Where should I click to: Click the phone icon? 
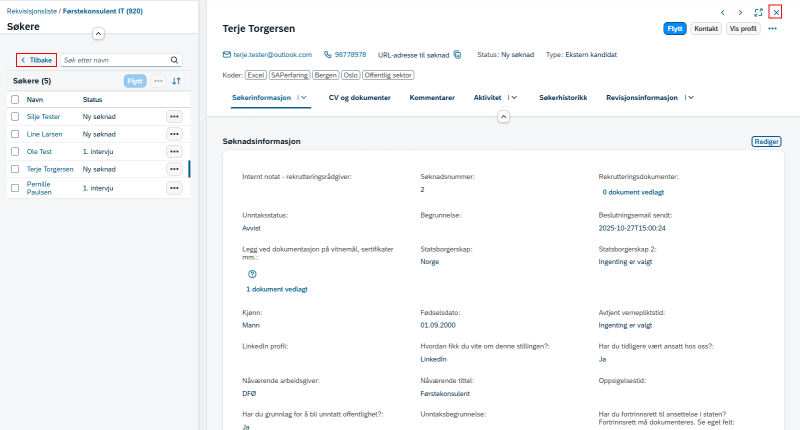[x=328, y=55]
